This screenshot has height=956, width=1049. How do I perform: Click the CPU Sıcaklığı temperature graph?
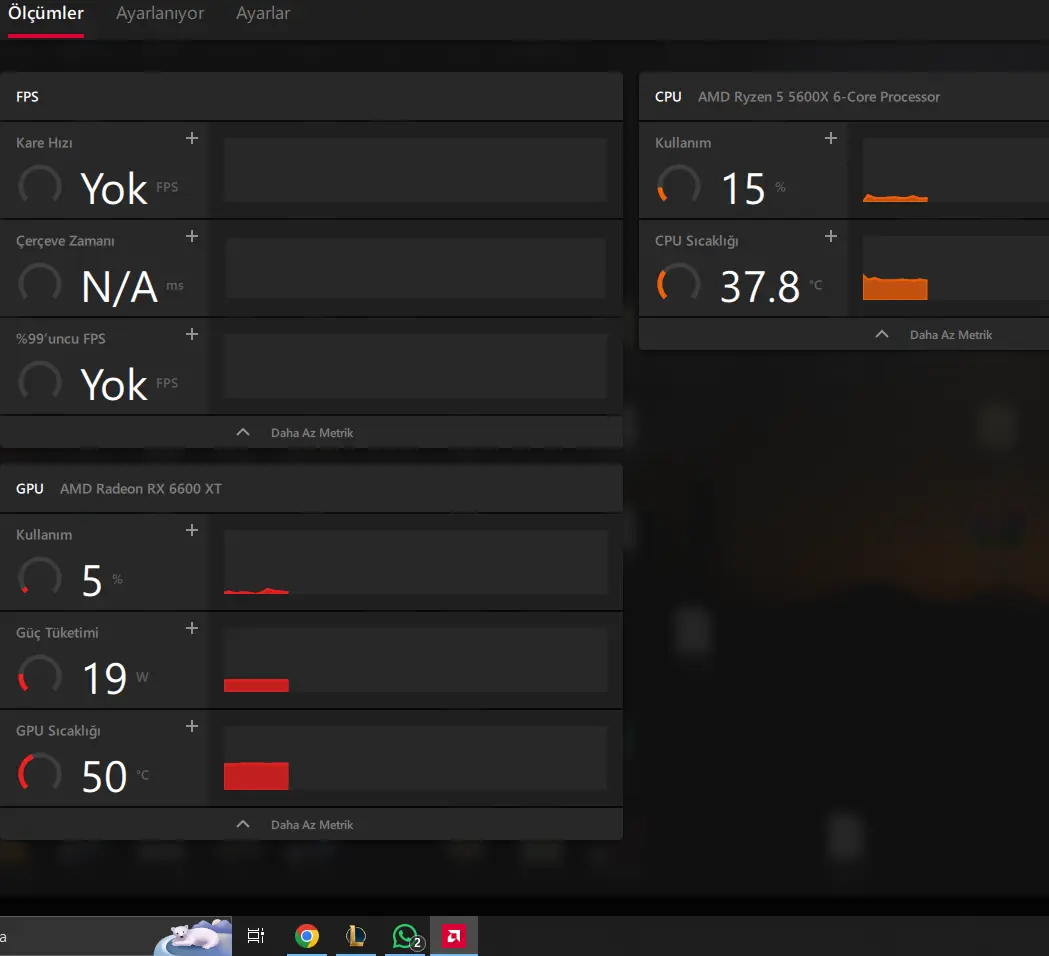click(x=955, y=268)
